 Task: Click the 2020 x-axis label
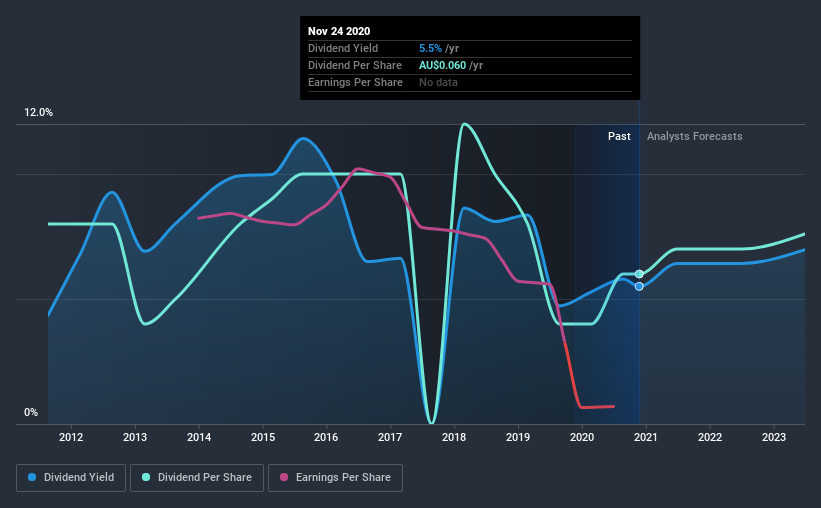point(582,437)
